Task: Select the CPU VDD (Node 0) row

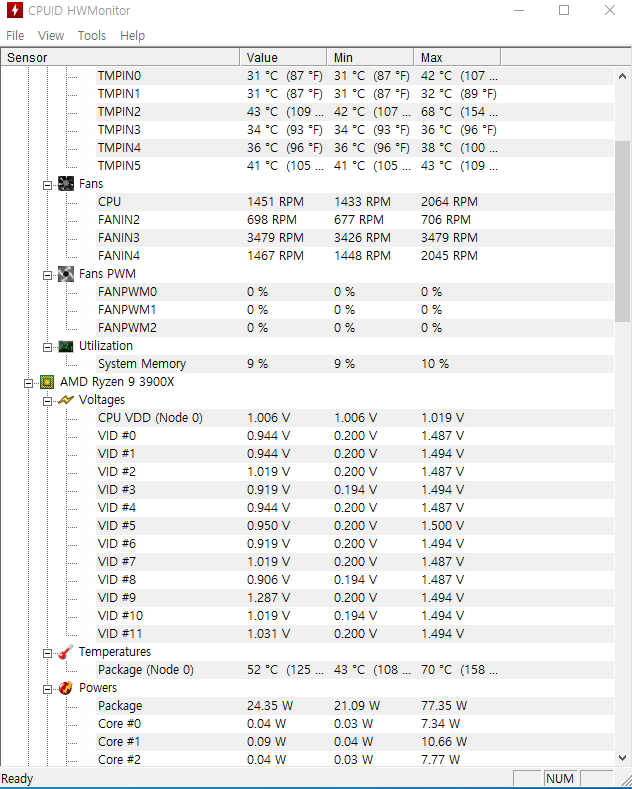Action: [150, 418]
